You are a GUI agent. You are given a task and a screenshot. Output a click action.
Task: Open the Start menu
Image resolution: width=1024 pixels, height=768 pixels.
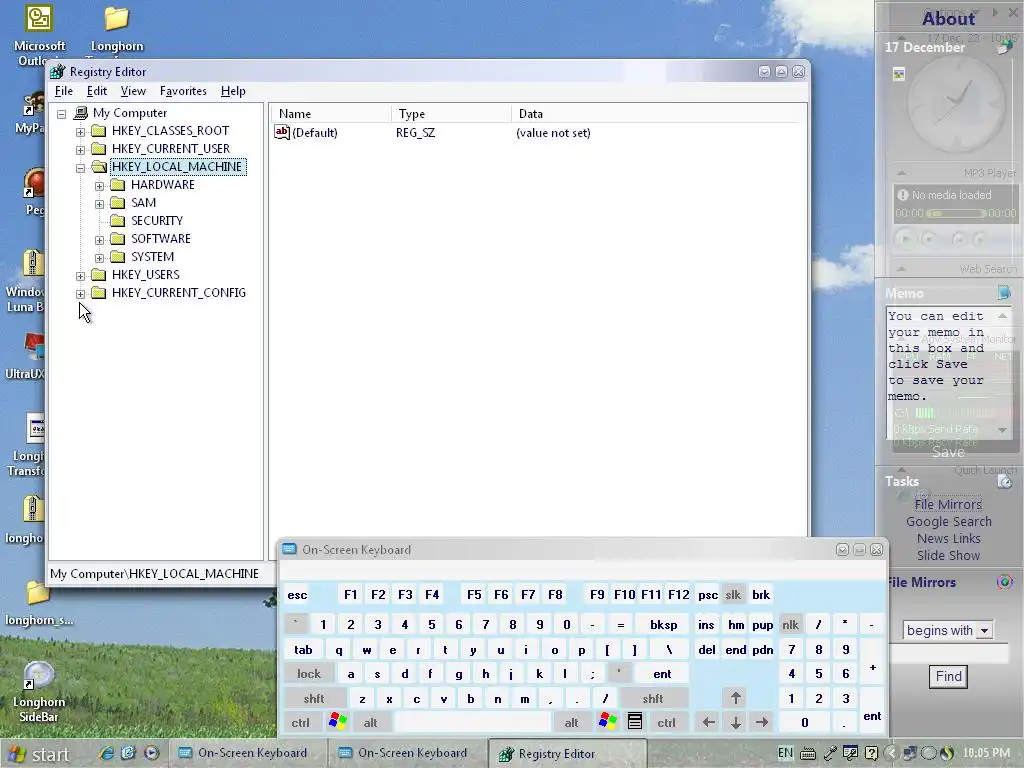click(x=39, y=754)
